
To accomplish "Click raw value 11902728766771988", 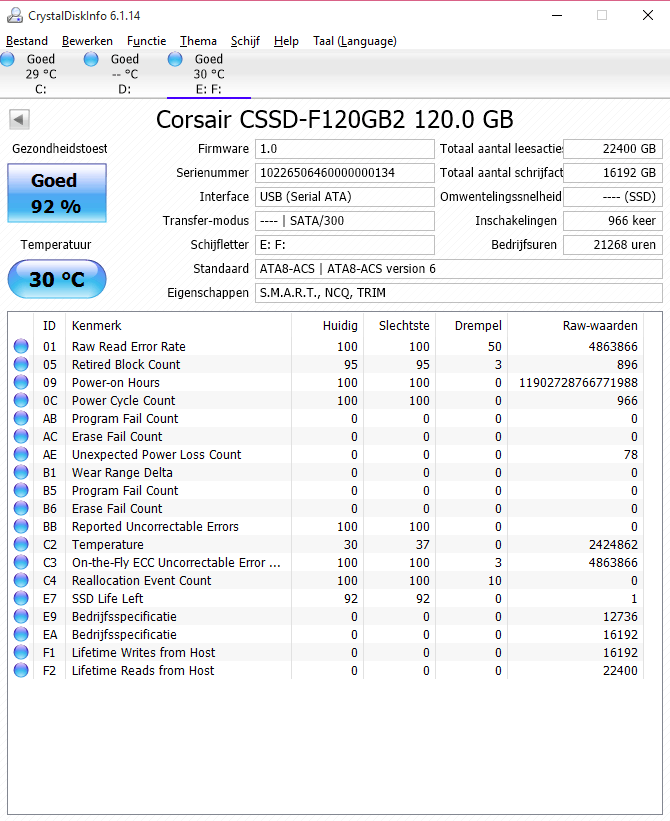I will (578, 383).
